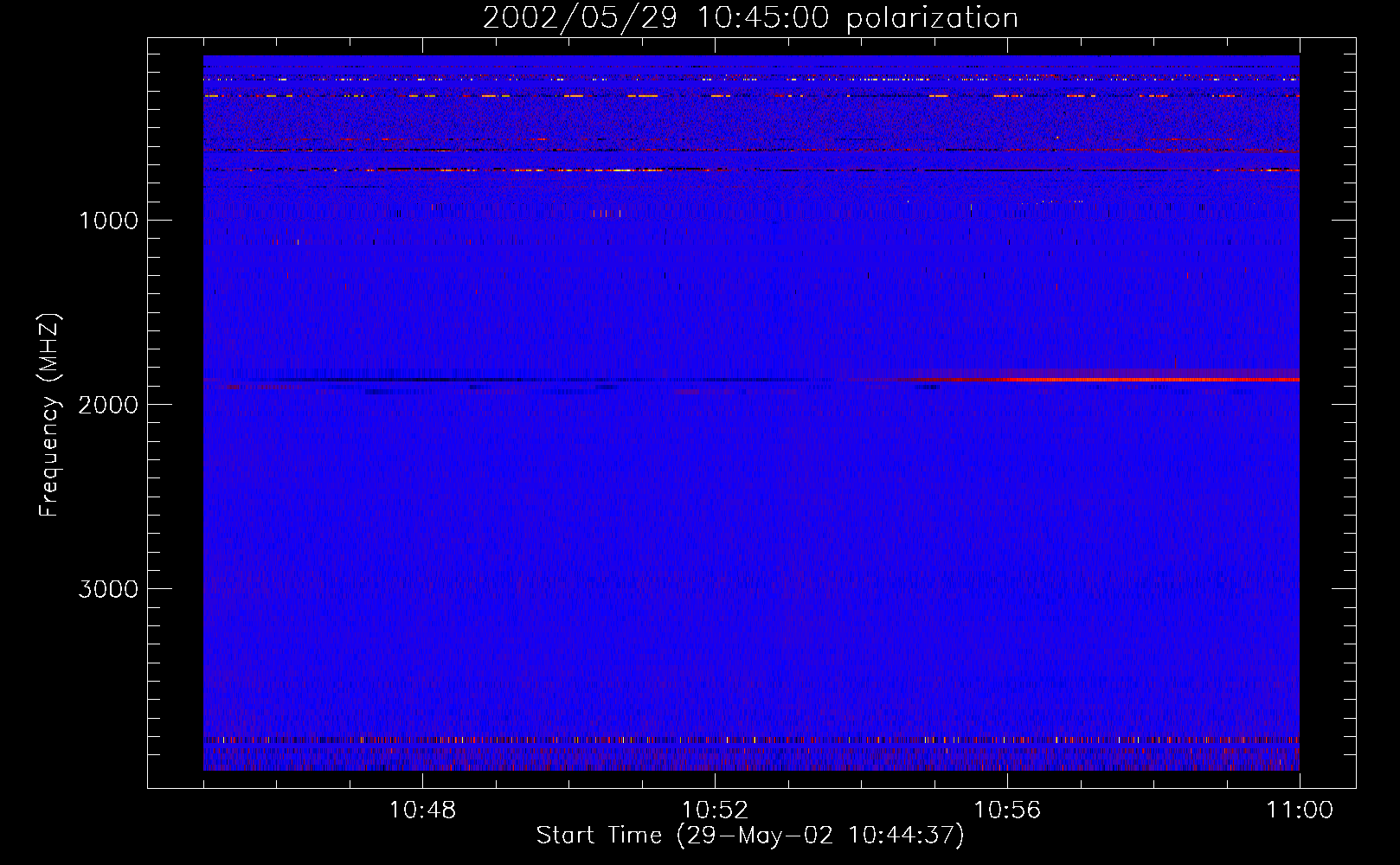Image resolution: width=1400 pixels, height=865 pixels.
Task: Click the 10:56 time axis label
Action: tap(1007, 811)
